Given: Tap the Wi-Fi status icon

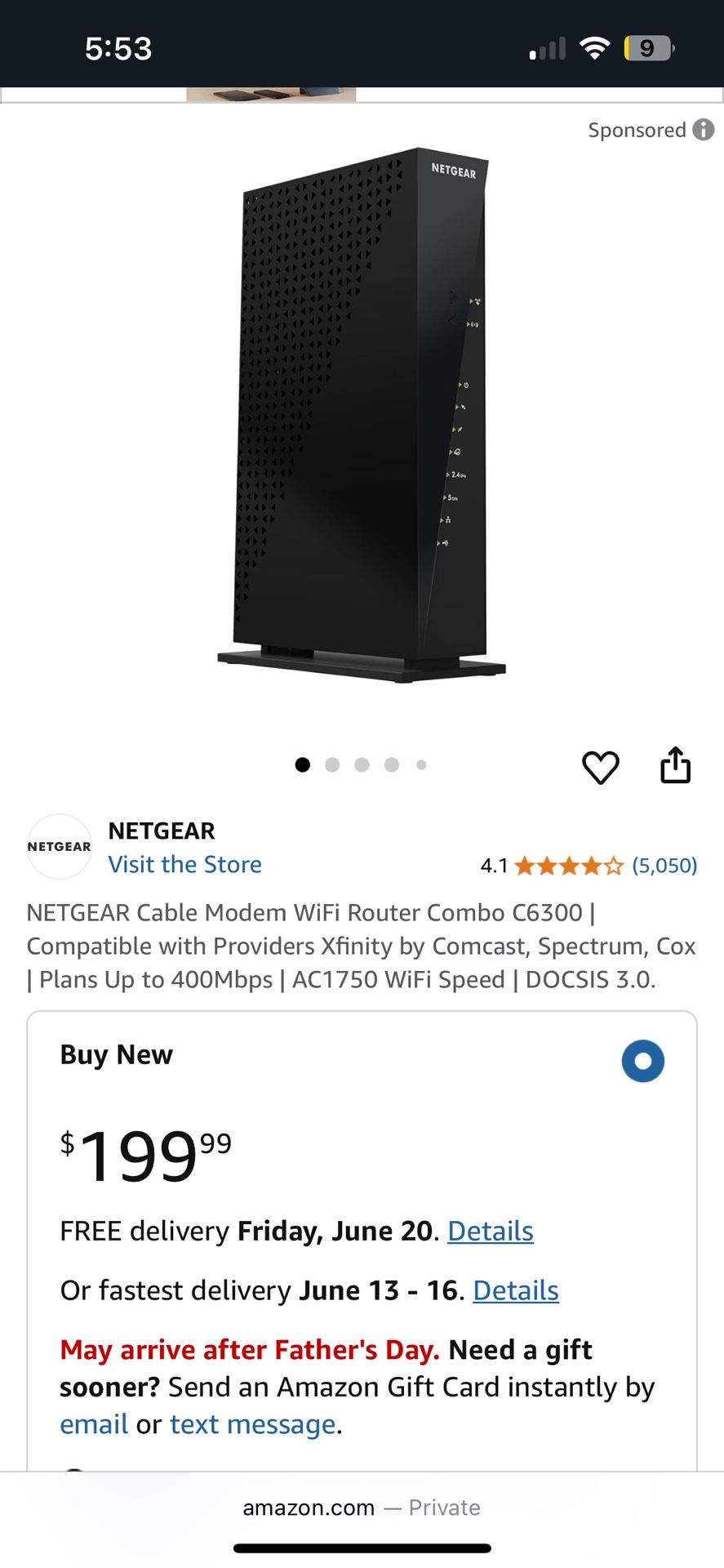Looking at the screenshot, I should [x=595, y=48].
